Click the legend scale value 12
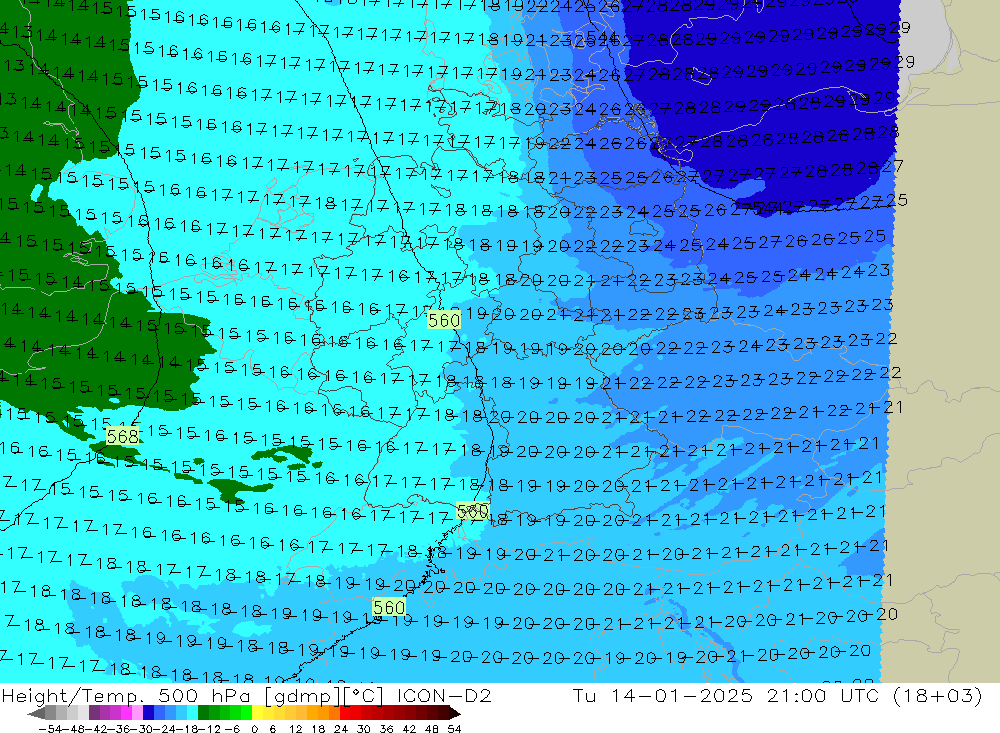Screen dimensions: 1000x733 coord(295,729)
